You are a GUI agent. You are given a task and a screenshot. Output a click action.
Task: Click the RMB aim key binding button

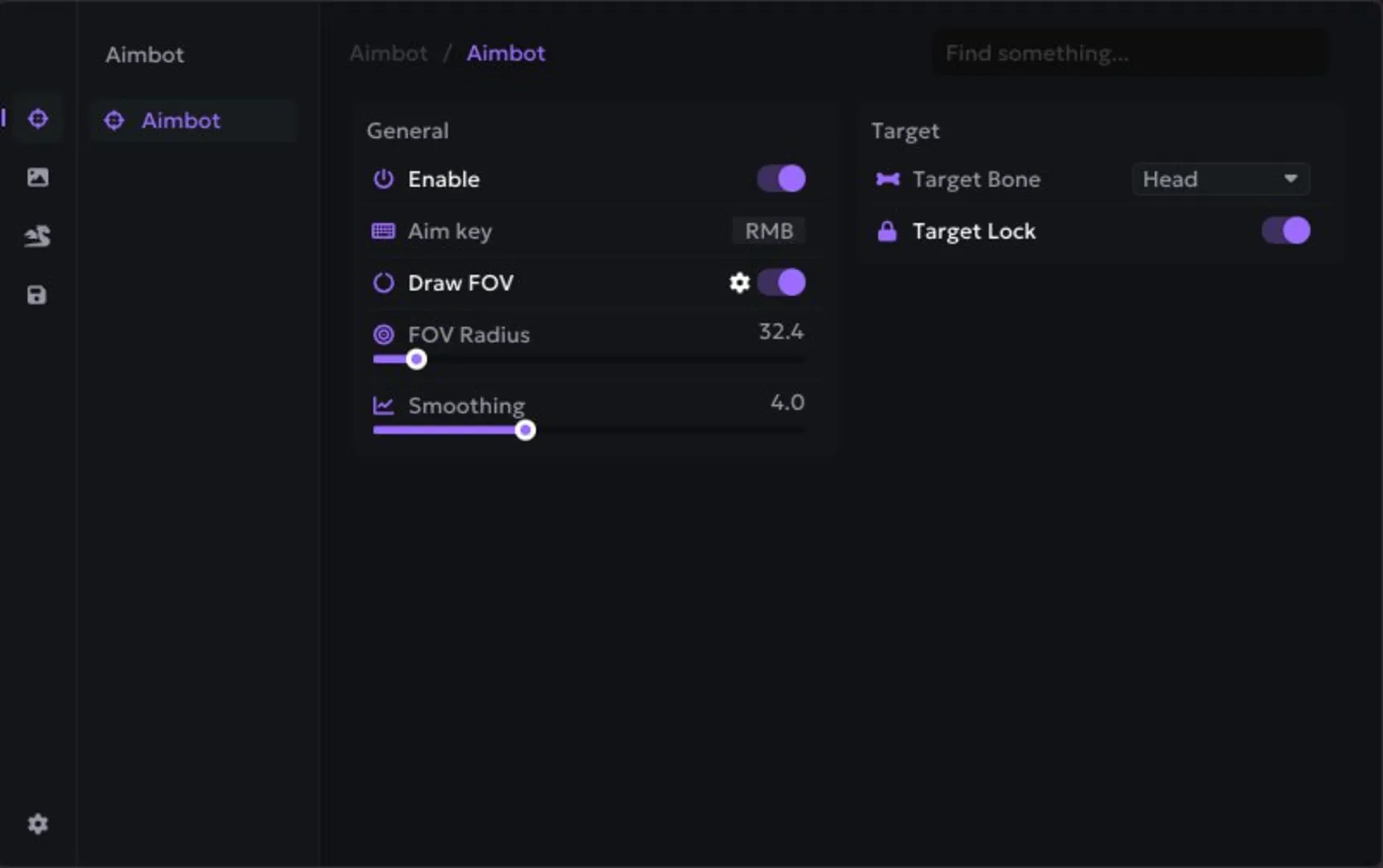click(x=769, y=231)
